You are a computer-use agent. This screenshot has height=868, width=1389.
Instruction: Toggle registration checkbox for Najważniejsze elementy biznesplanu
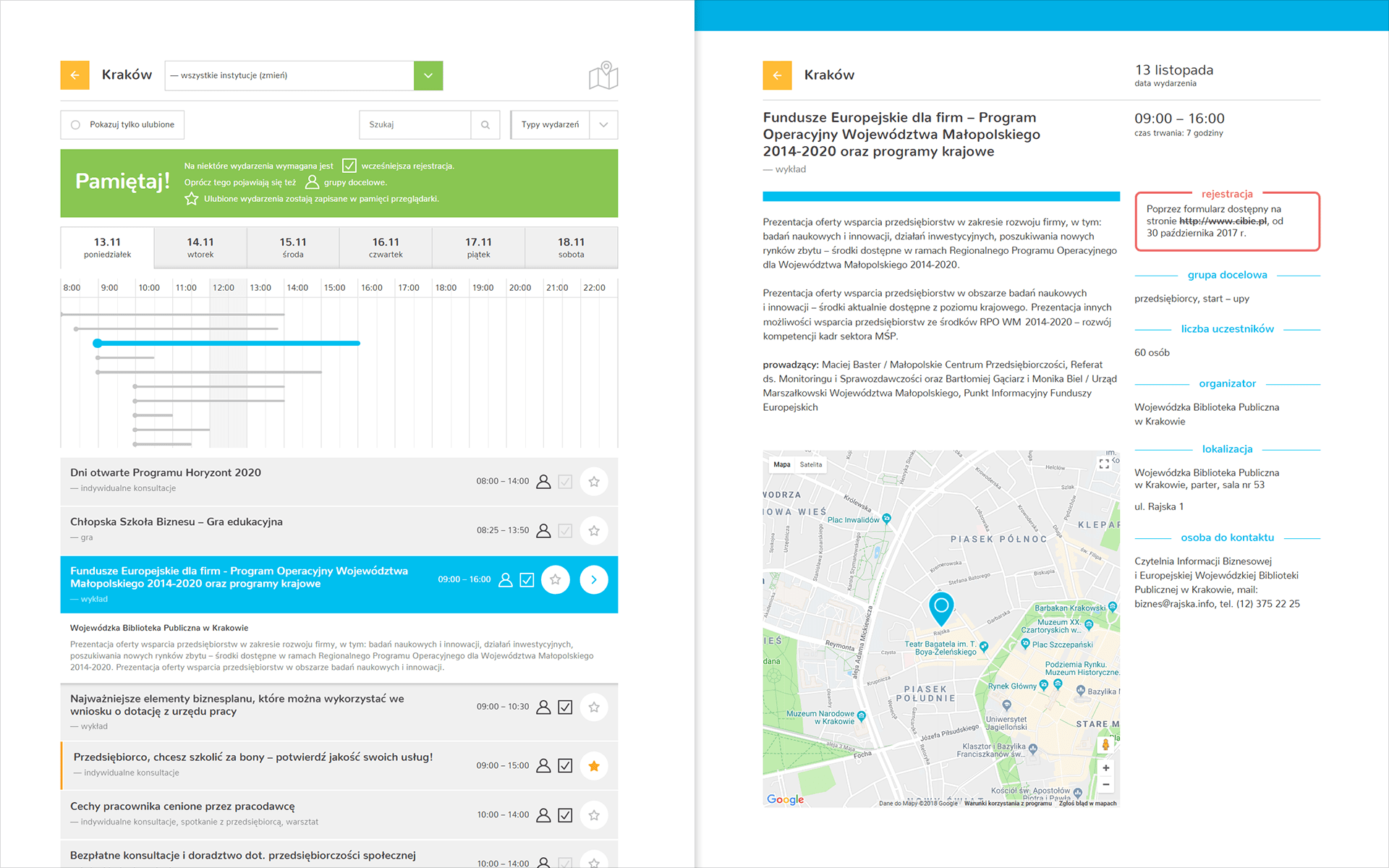click(x=565, y=707)
